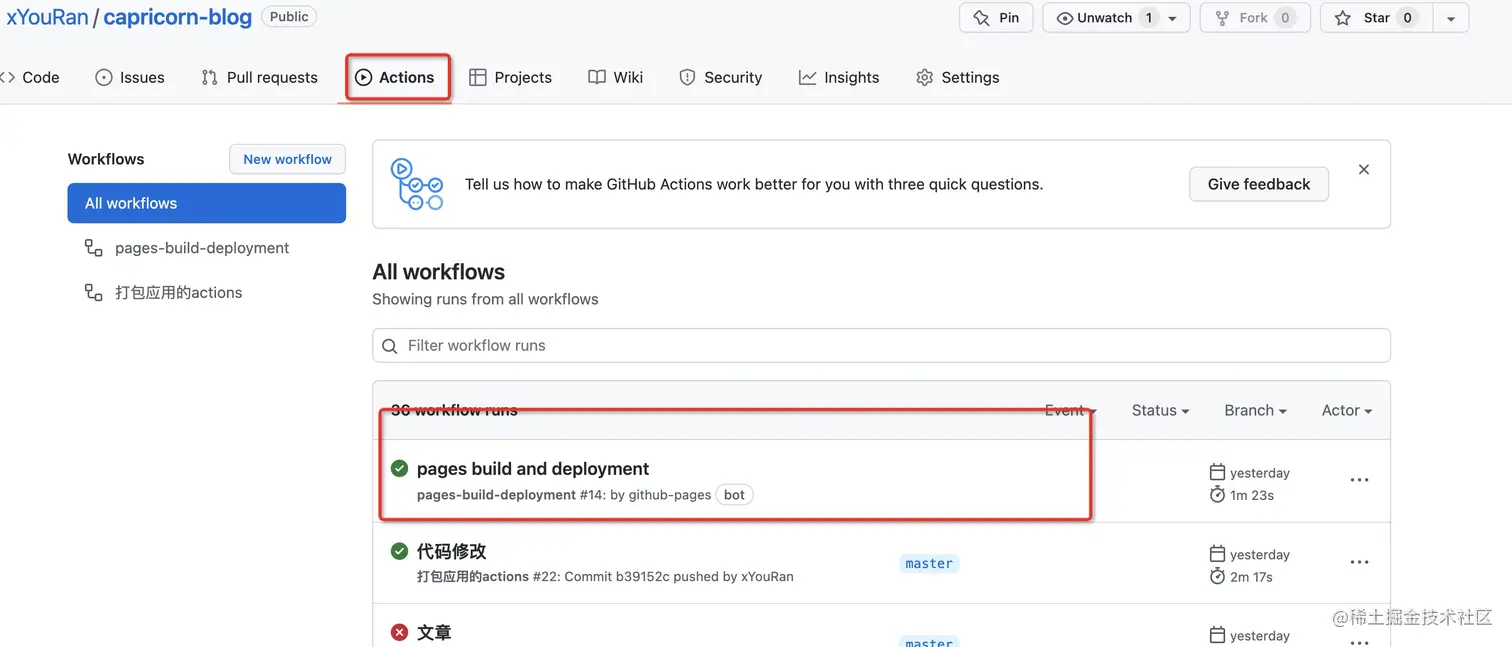Click the New workflow button

287,159
